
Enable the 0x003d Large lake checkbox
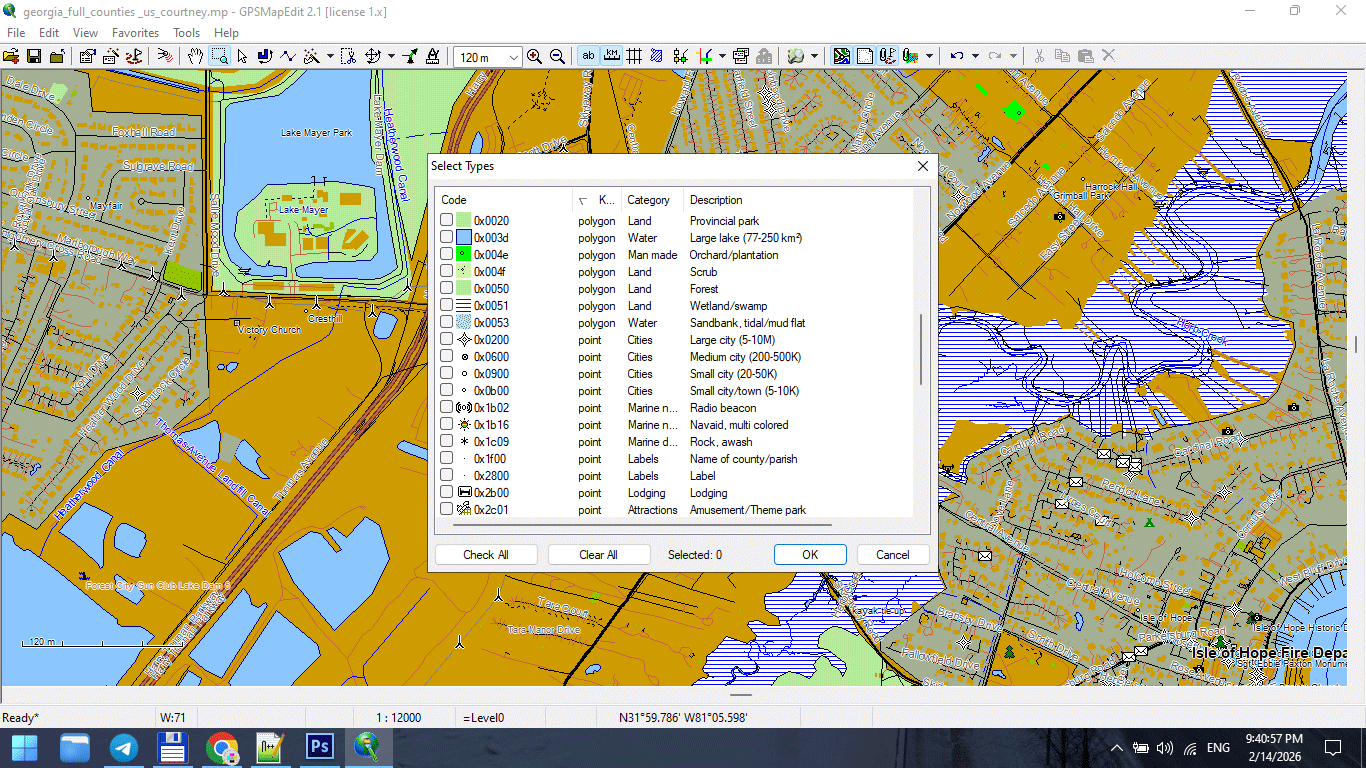pyautogui.click(x=446, y=238)
